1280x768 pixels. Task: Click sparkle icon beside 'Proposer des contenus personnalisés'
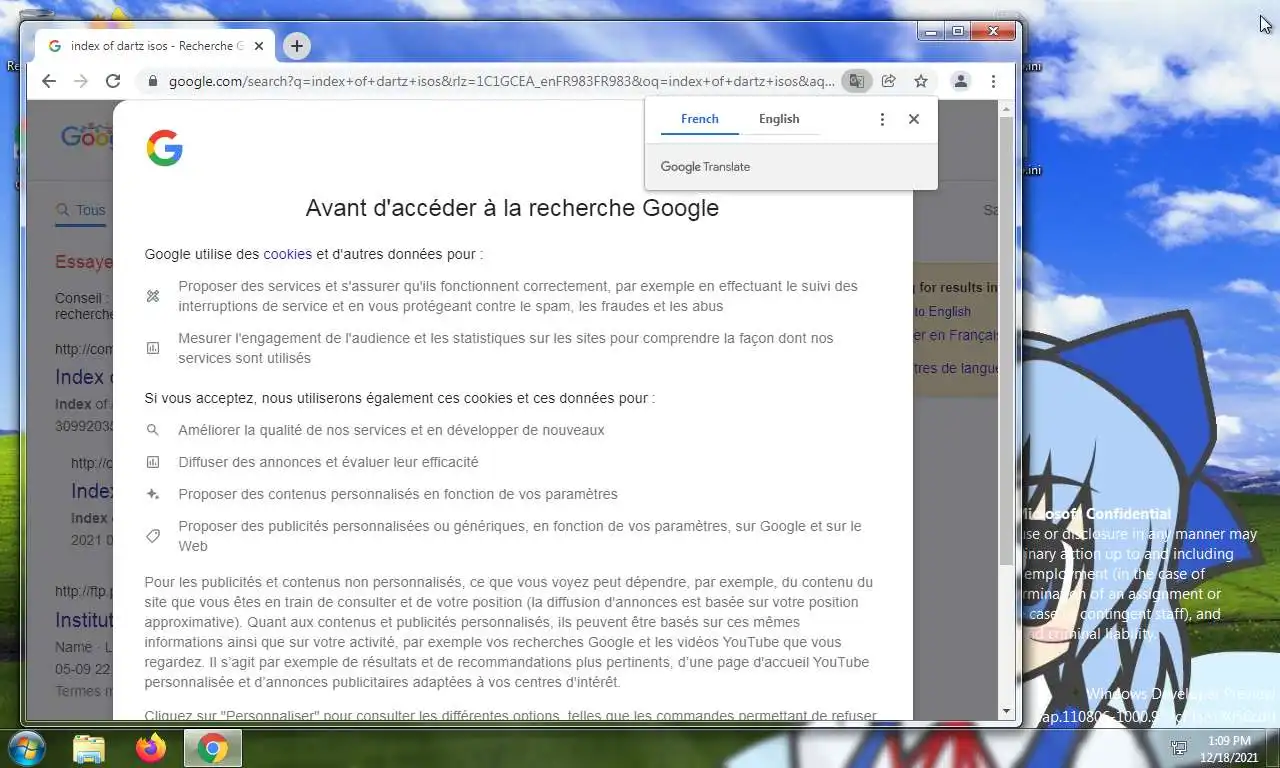coord(153,494)
